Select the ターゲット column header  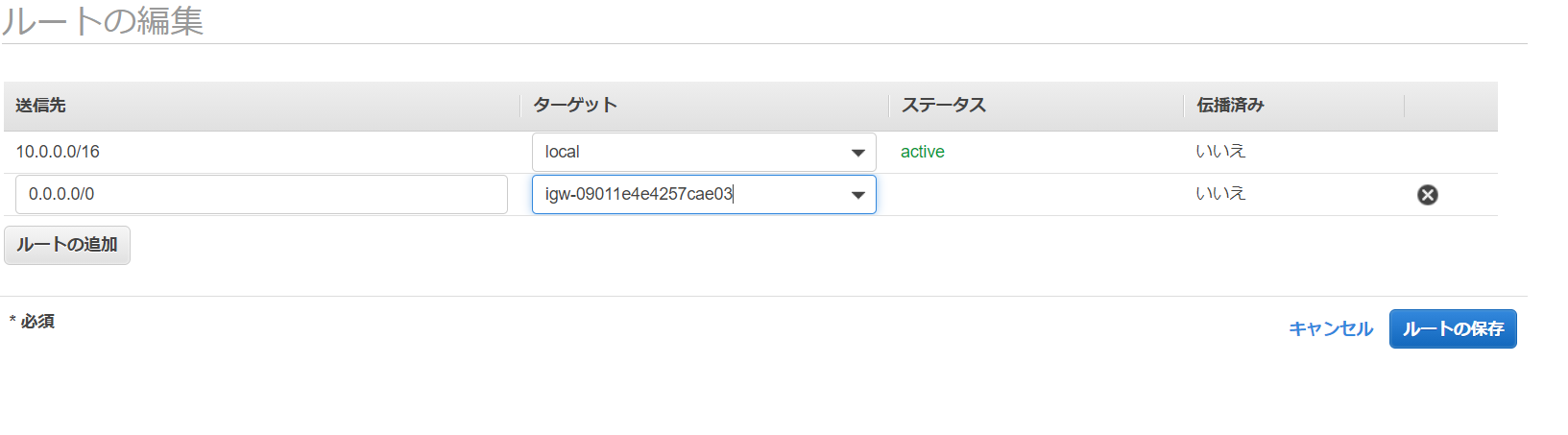click(x=575, y=106)
